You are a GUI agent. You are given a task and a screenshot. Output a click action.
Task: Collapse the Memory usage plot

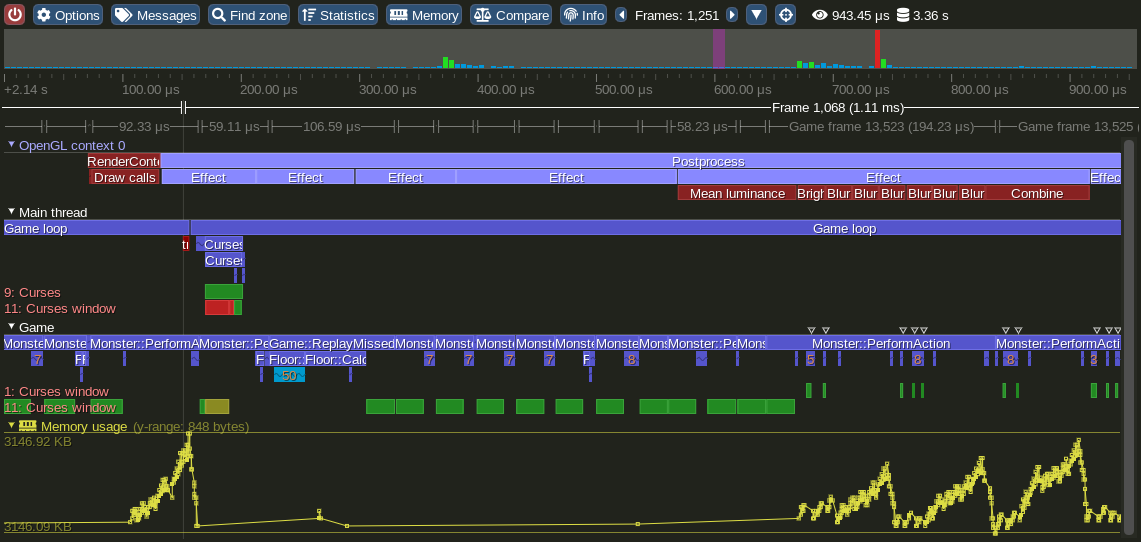(12, 426)
